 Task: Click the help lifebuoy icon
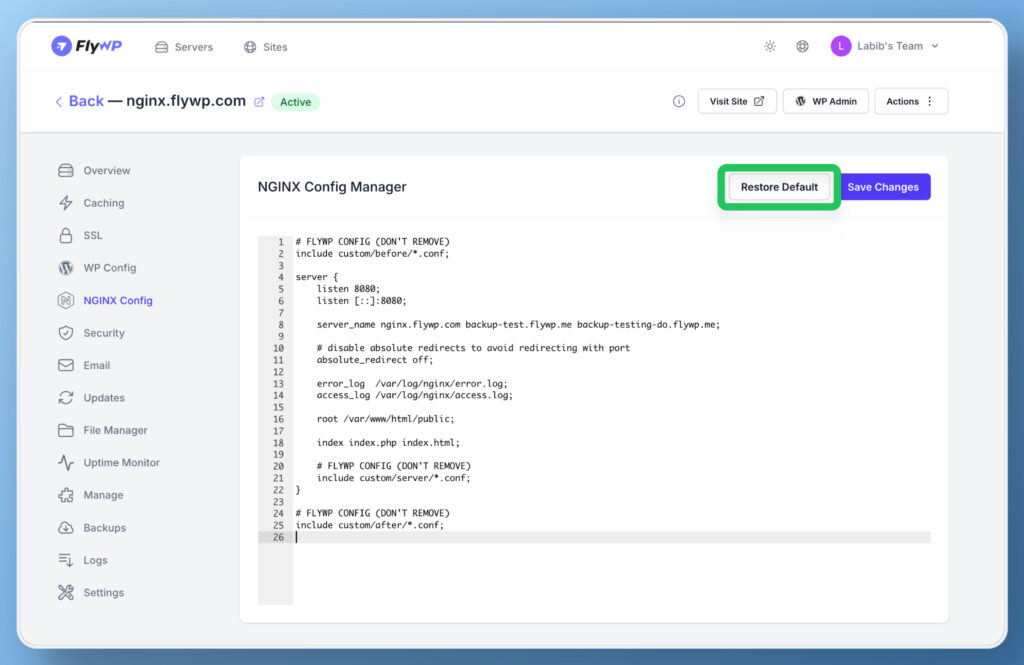pyautogui.click(x=802, y=46)
